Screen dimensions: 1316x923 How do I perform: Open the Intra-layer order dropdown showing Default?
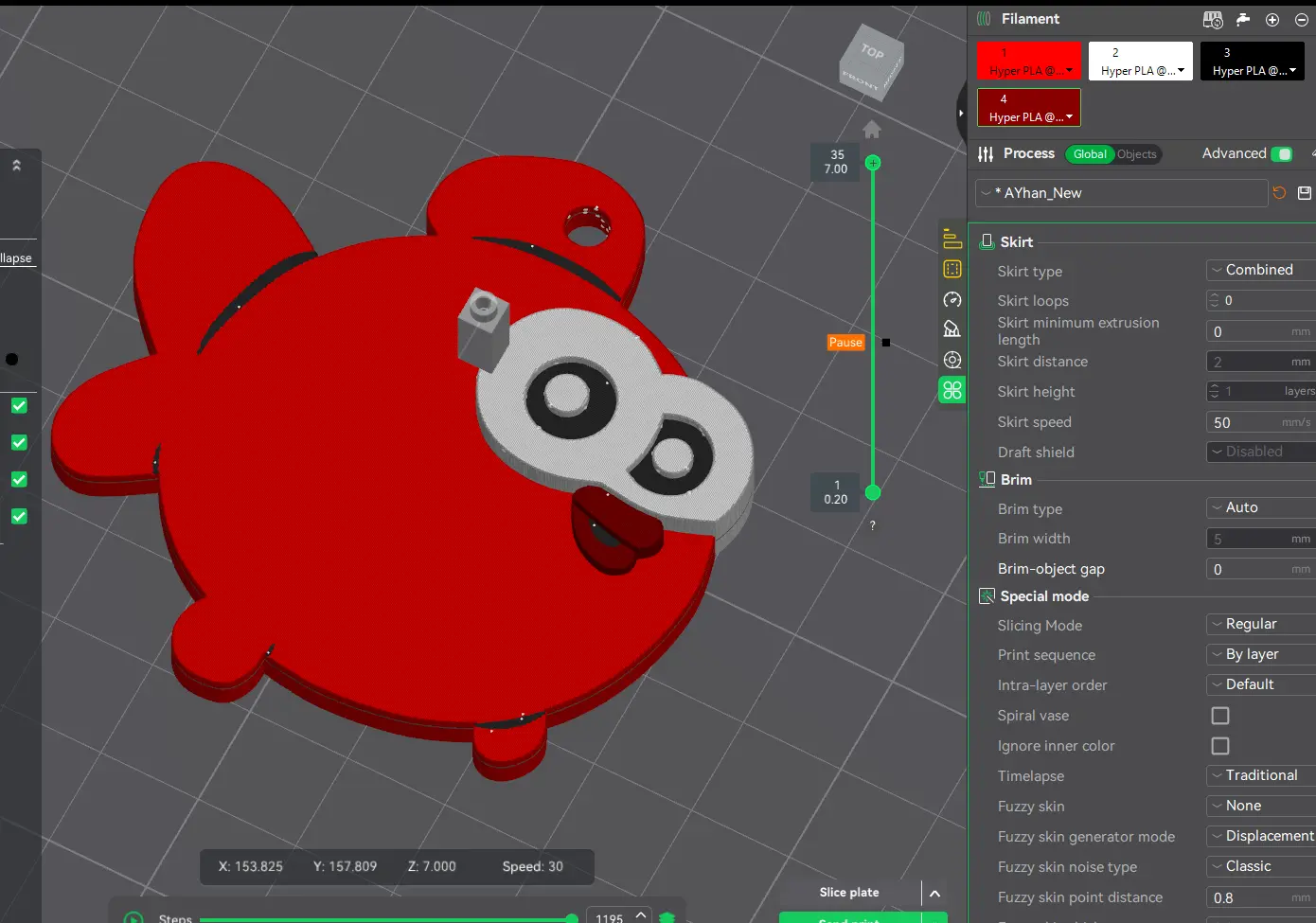[1261, 684]
